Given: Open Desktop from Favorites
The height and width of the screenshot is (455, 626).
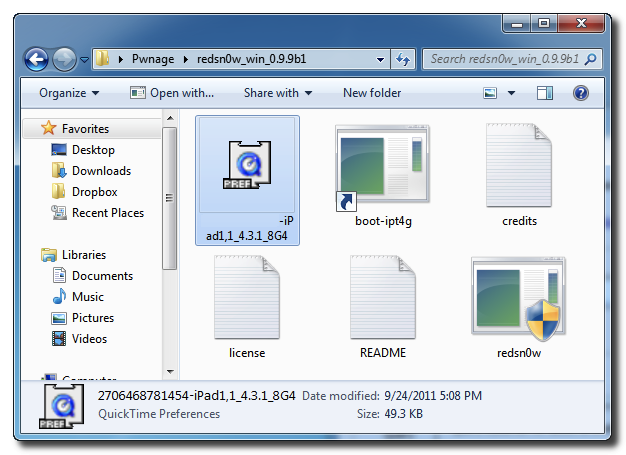Looking at the screenshot, I should click(93, 150).
